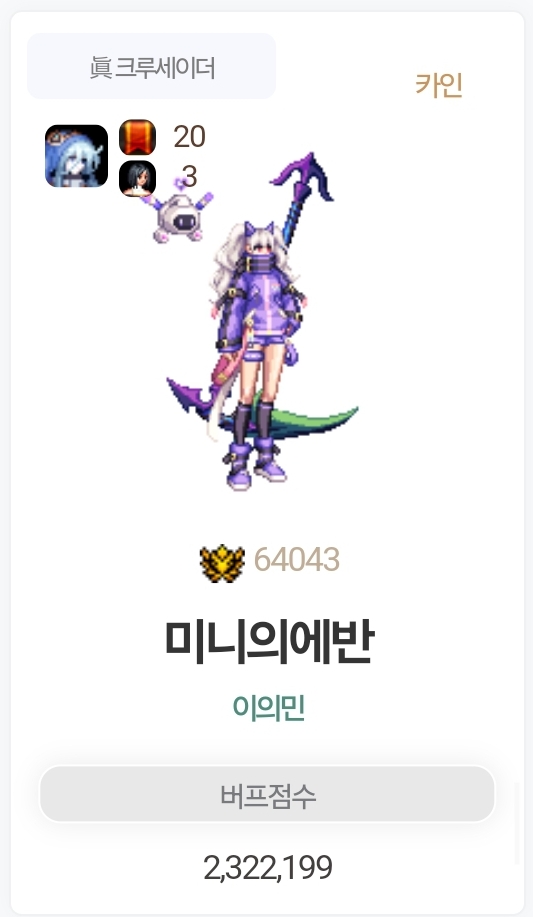This screenshot has width=533, height=917.
Task: Click the 버프점수 button
Action: pyautogui.click(x=267, y=794)
